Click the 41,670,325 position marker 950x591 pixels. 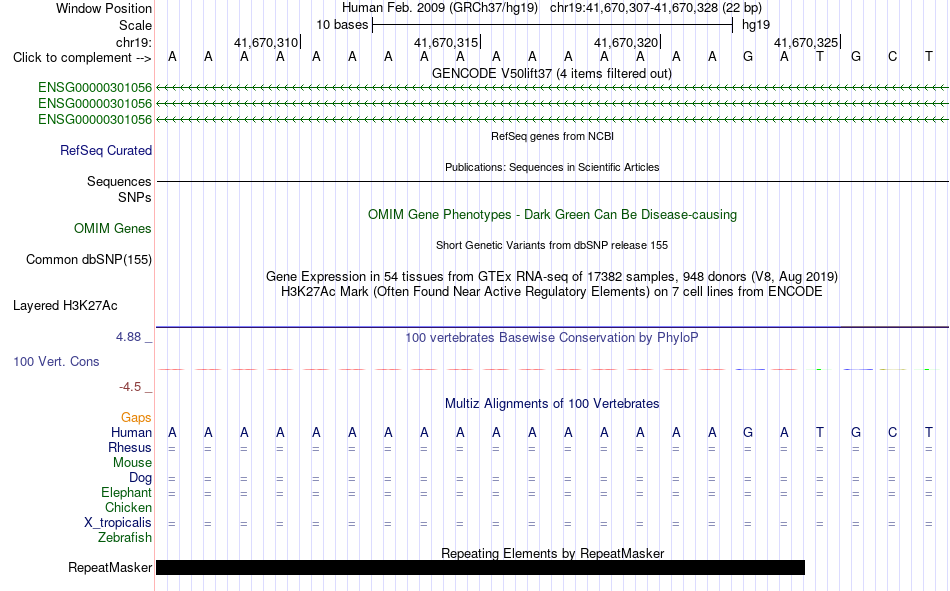806,42
